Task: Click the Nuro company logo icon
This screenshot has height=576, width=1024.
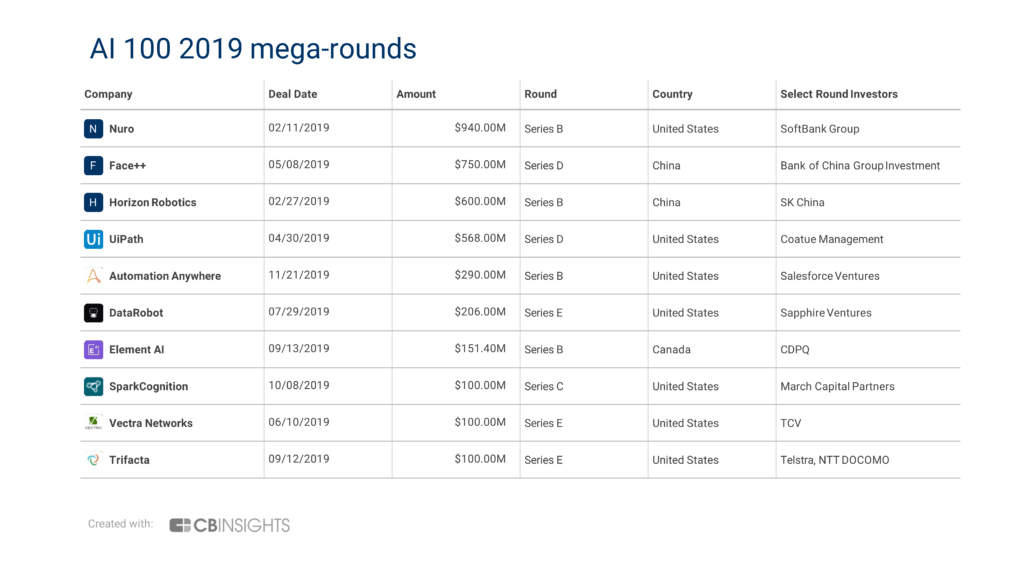Action: [x=93, y=129]
